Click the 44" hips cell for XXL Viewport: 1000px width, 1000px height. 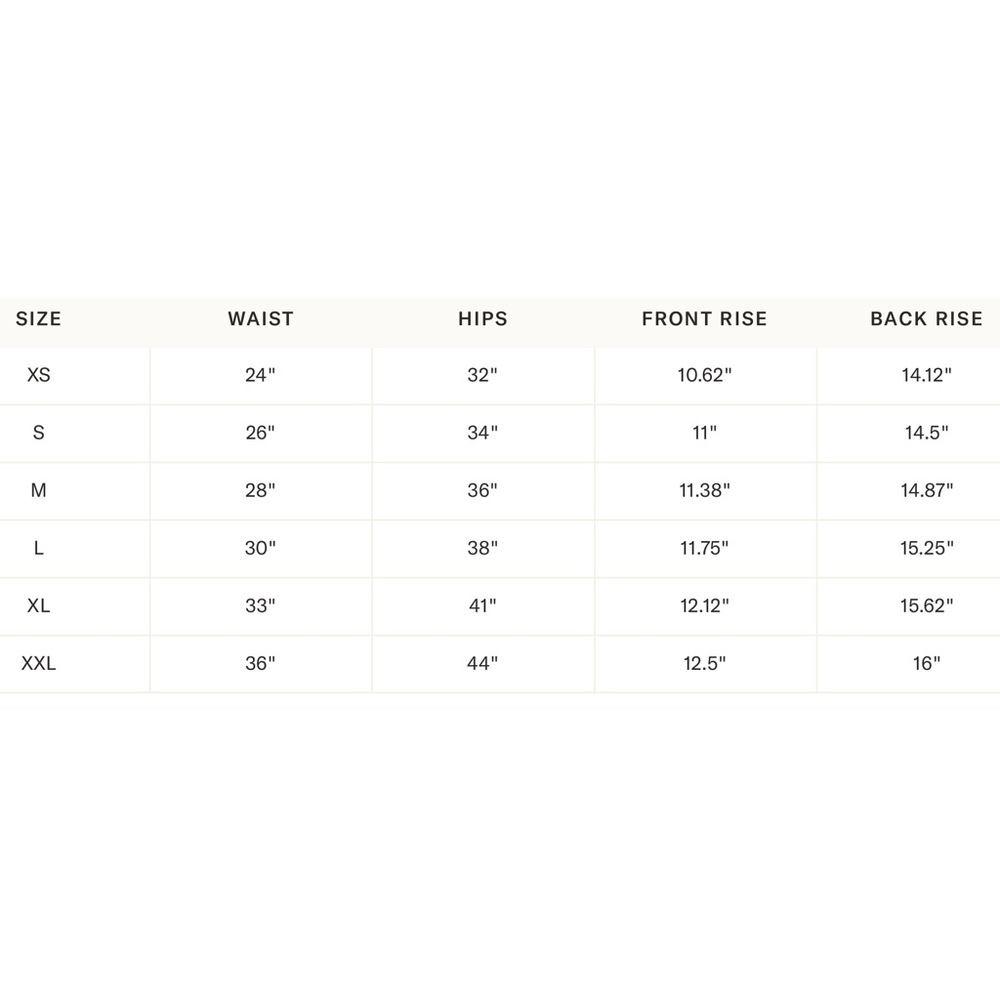(x=483, y=664)
